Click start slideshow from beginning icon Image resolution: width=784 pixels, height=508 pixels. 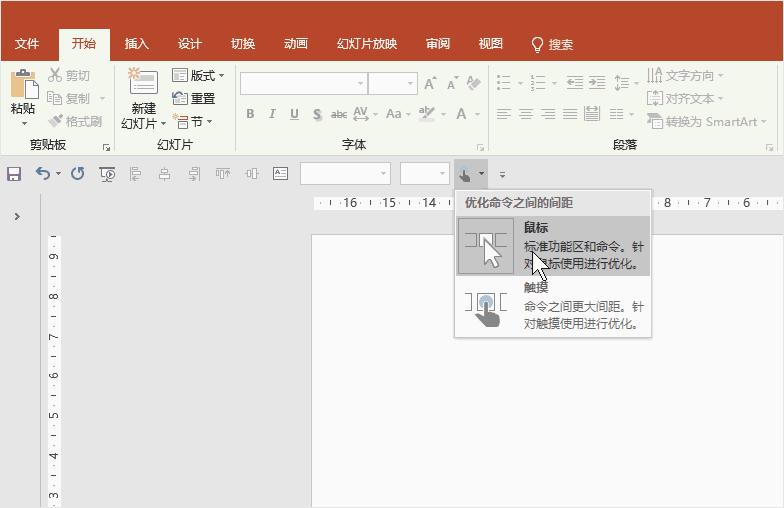tap(107, 174)
